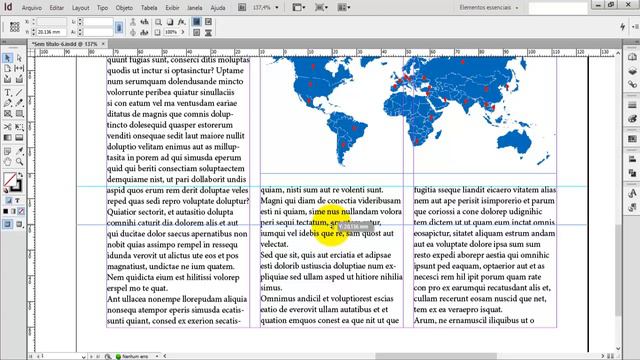Select the Content Collector tool
The height and width of the screenshot is (360, 640).
[x=7, y=79]
